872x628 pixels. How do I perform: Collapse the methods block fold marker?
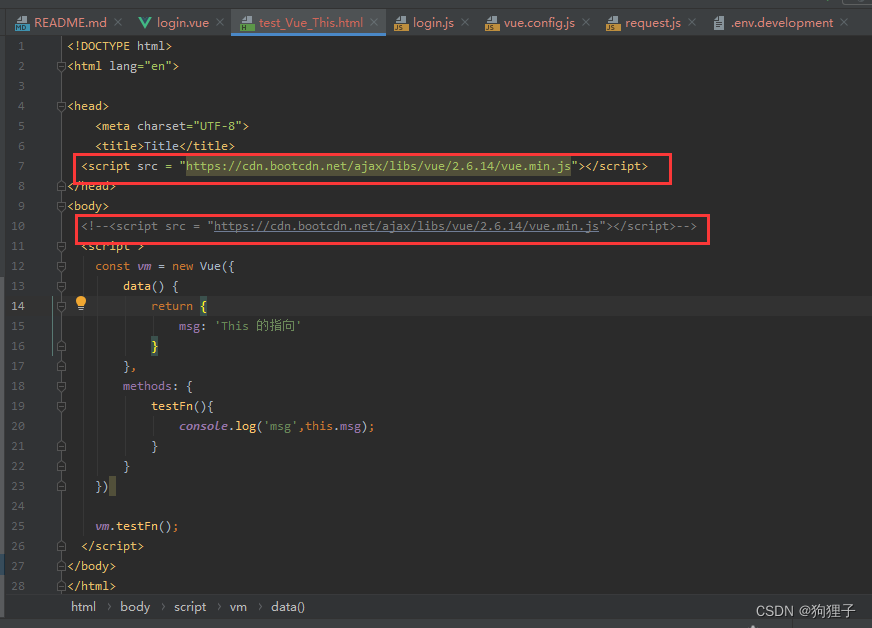[61, 385]
